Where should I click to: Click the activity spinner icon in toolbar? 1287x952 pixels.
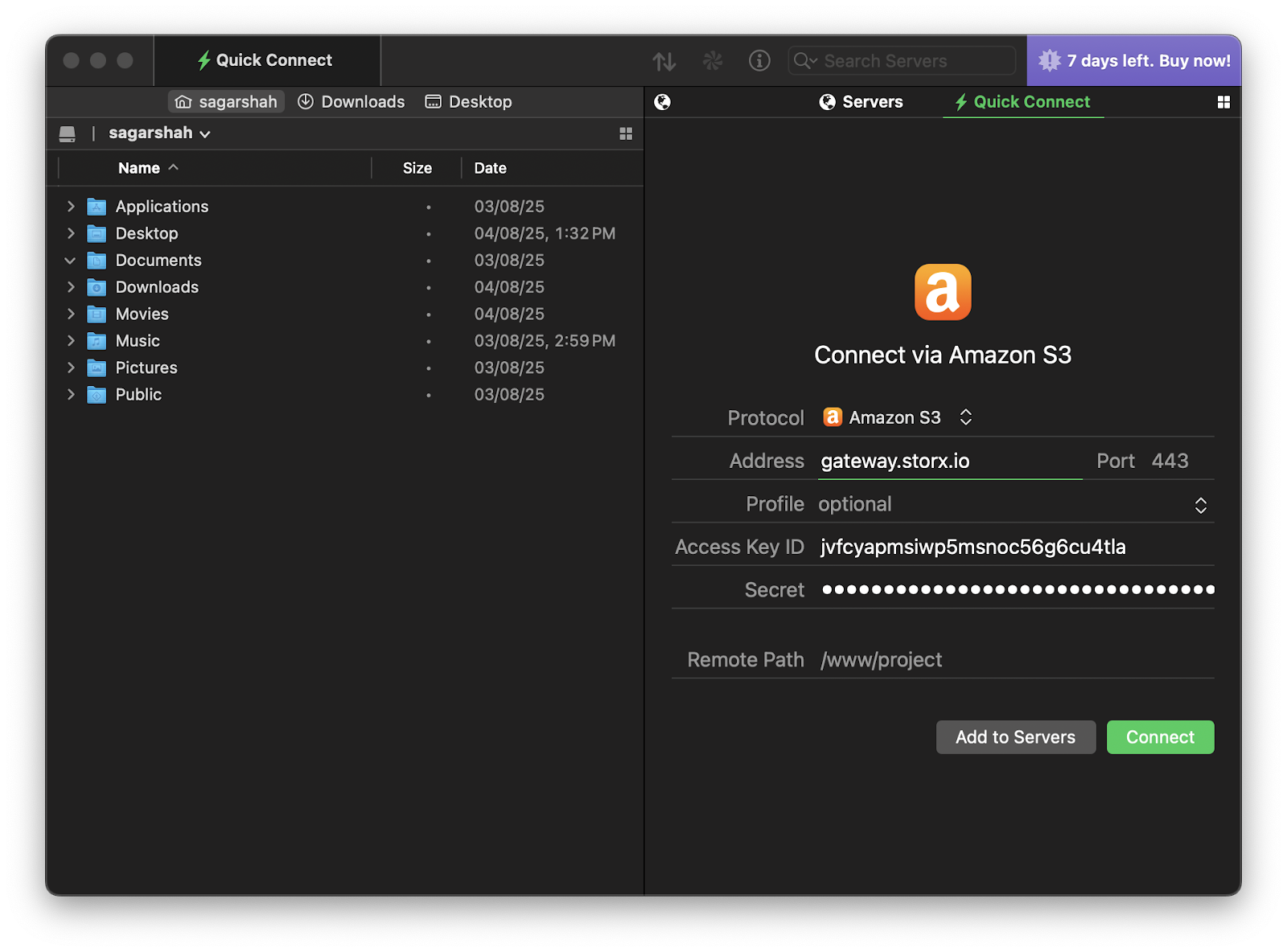click(713, 61)
